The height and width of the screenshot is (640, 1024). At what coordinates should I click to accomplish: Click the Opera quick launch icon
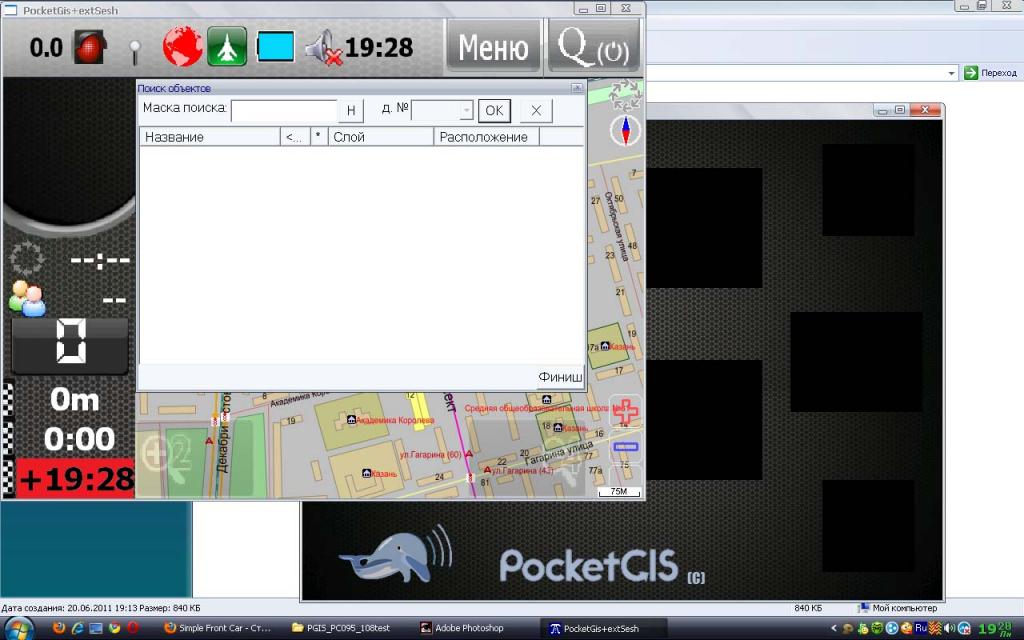pyautogui.click(x=133, y=628)
